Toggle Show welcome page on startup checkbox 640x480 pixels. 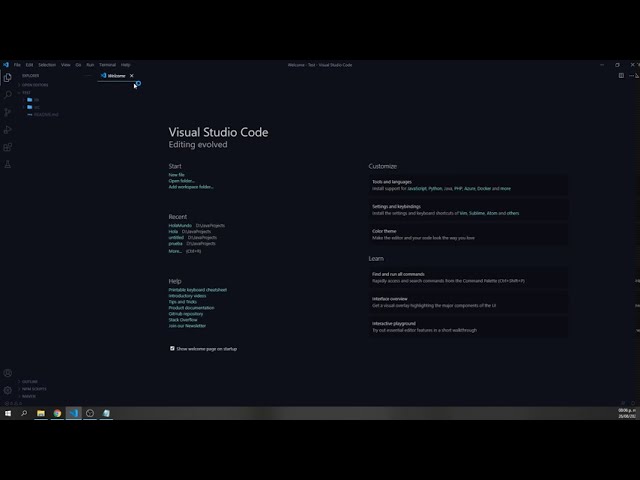(x=172, y=348)
